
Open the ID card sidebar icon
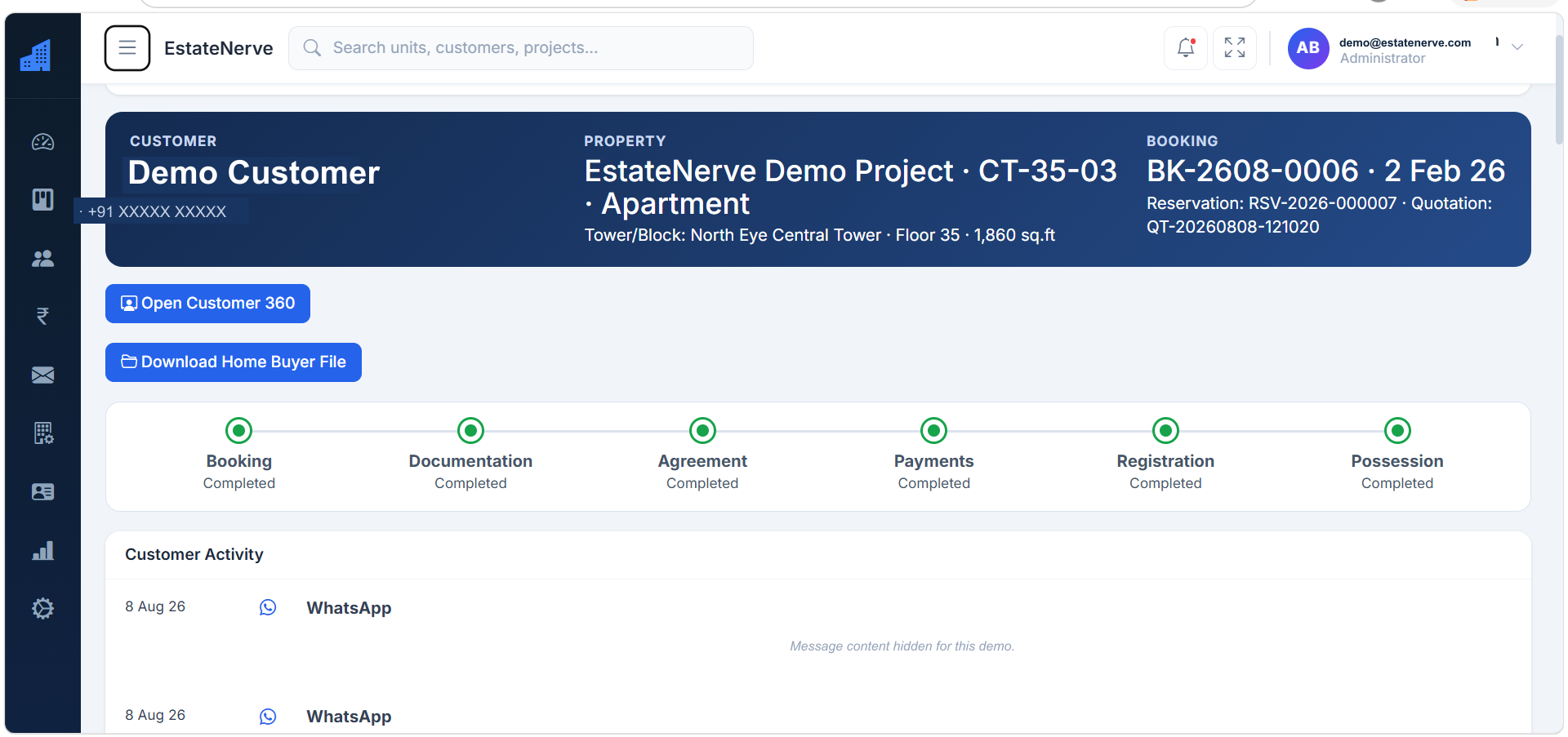42,491
